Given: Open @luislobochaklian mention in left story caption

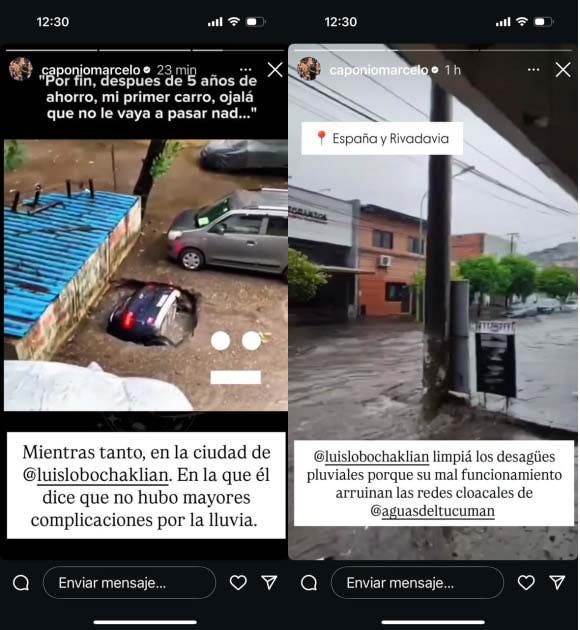Looking at the screenshot, I should point(97,475).
